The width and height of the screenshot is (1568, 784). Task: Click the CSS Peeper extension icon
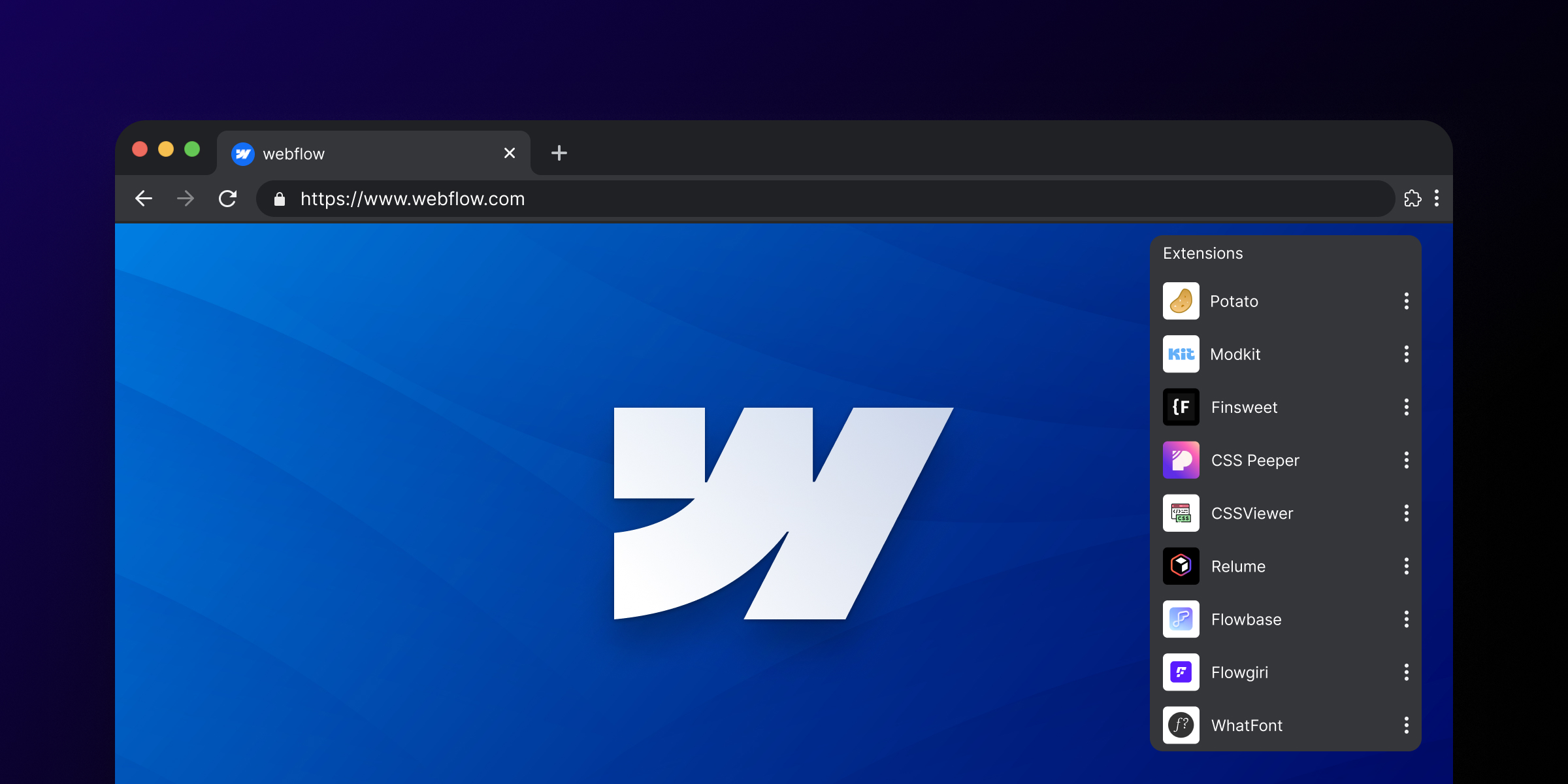[x=1181, y=460]
